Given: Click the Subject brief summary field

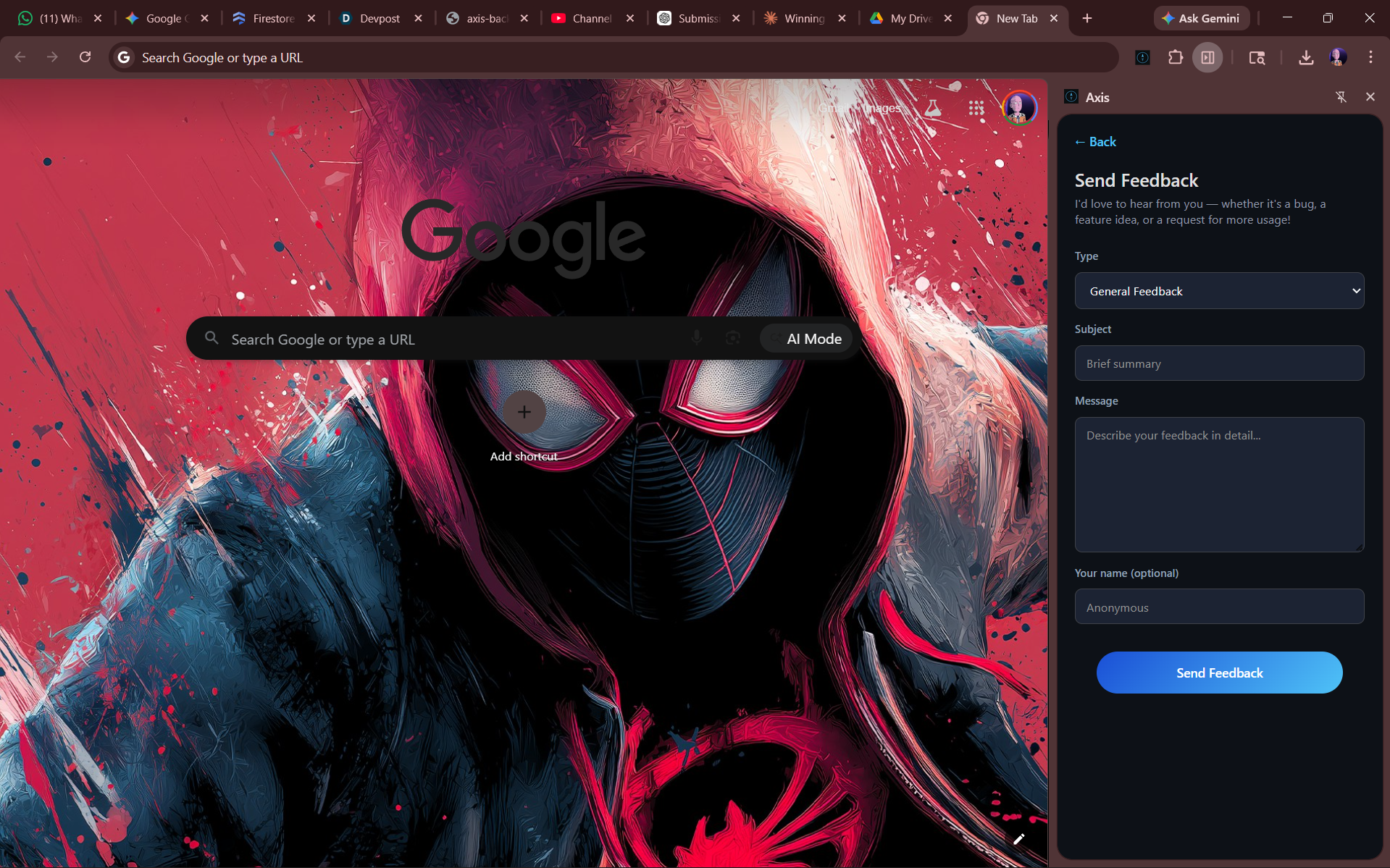Looking at the screenshot, I should [1219, 363].
